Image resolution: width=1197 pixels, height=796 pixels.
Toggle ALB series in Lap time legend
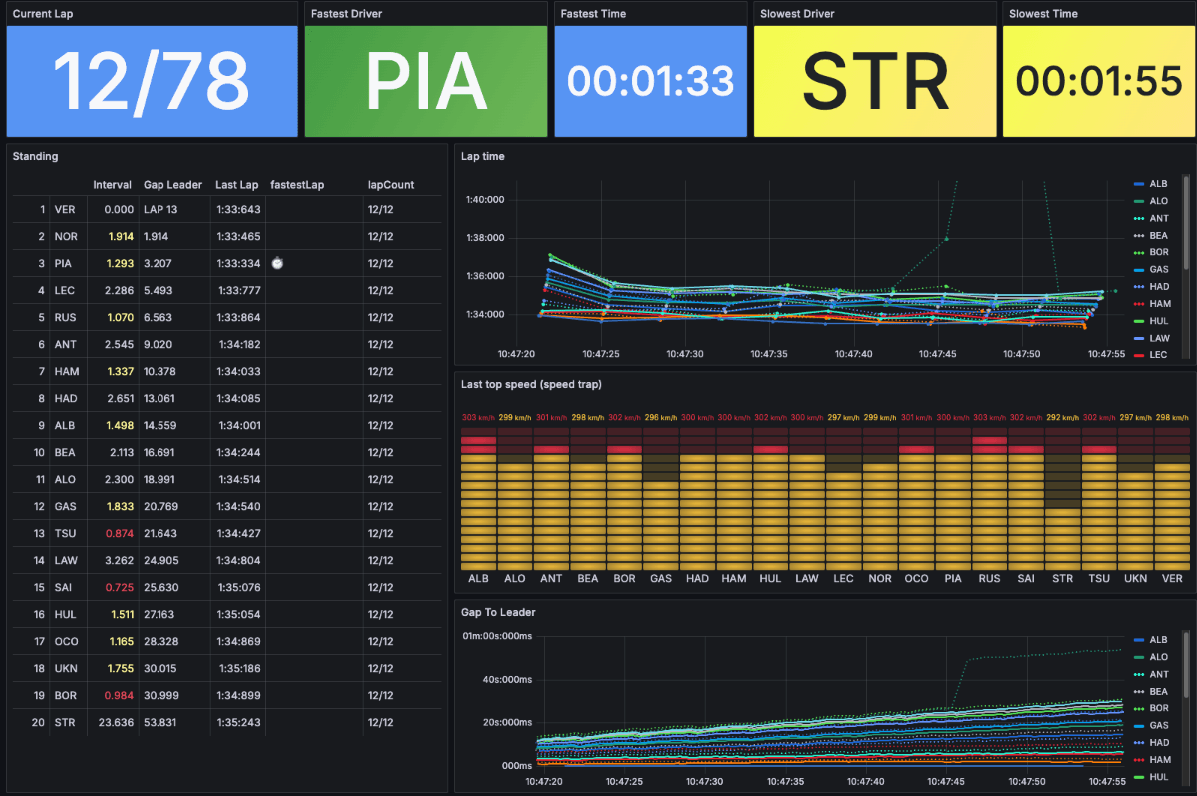pos(1158,184)
